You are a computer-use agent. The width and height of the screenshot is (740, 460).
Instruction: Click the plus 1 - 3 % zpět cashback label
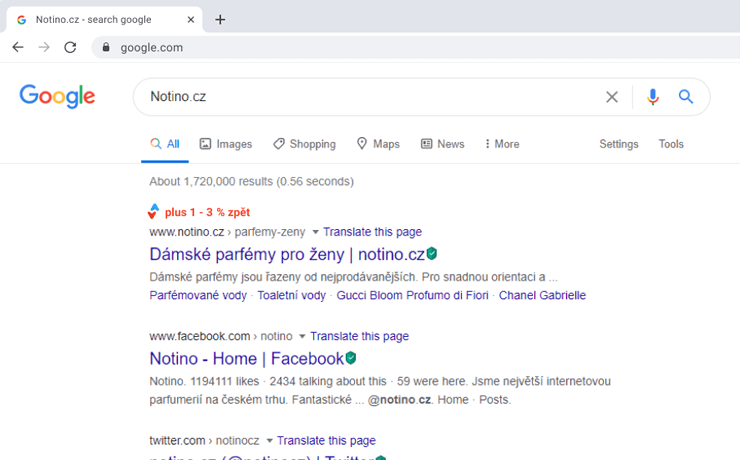(207, 212)
